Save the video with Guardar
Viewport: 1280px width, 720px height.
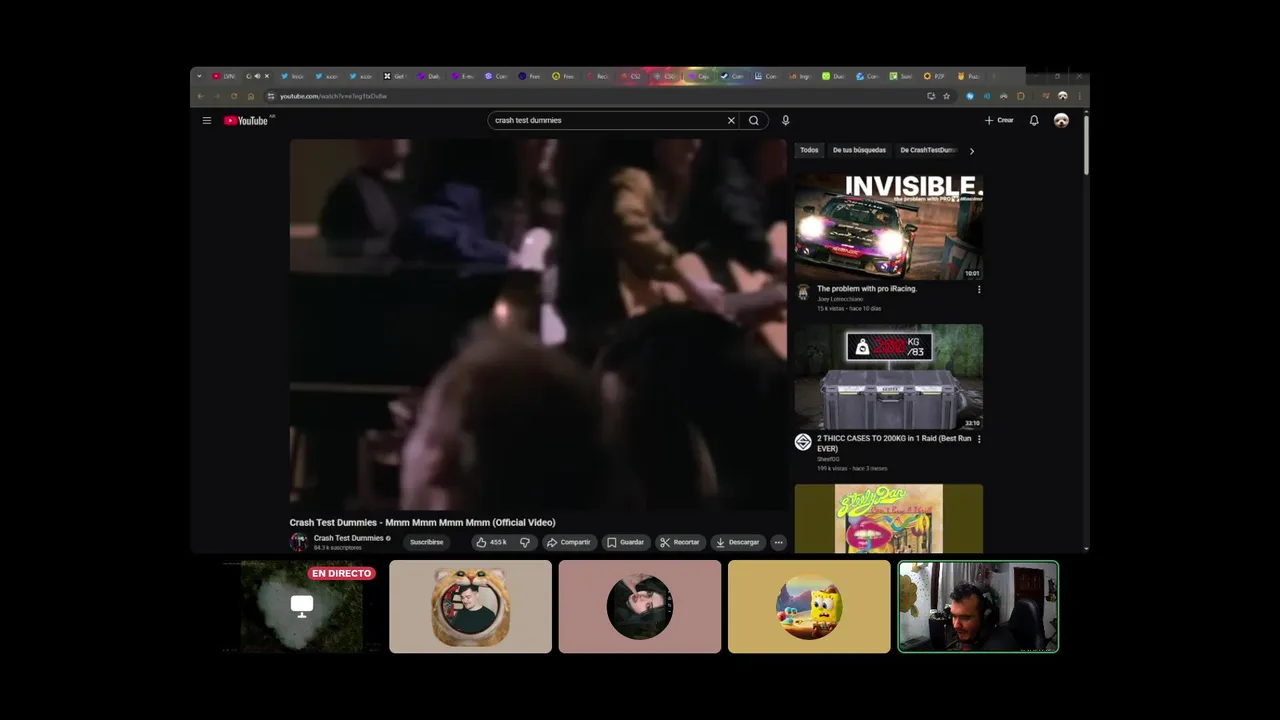[x=625, y=542]
